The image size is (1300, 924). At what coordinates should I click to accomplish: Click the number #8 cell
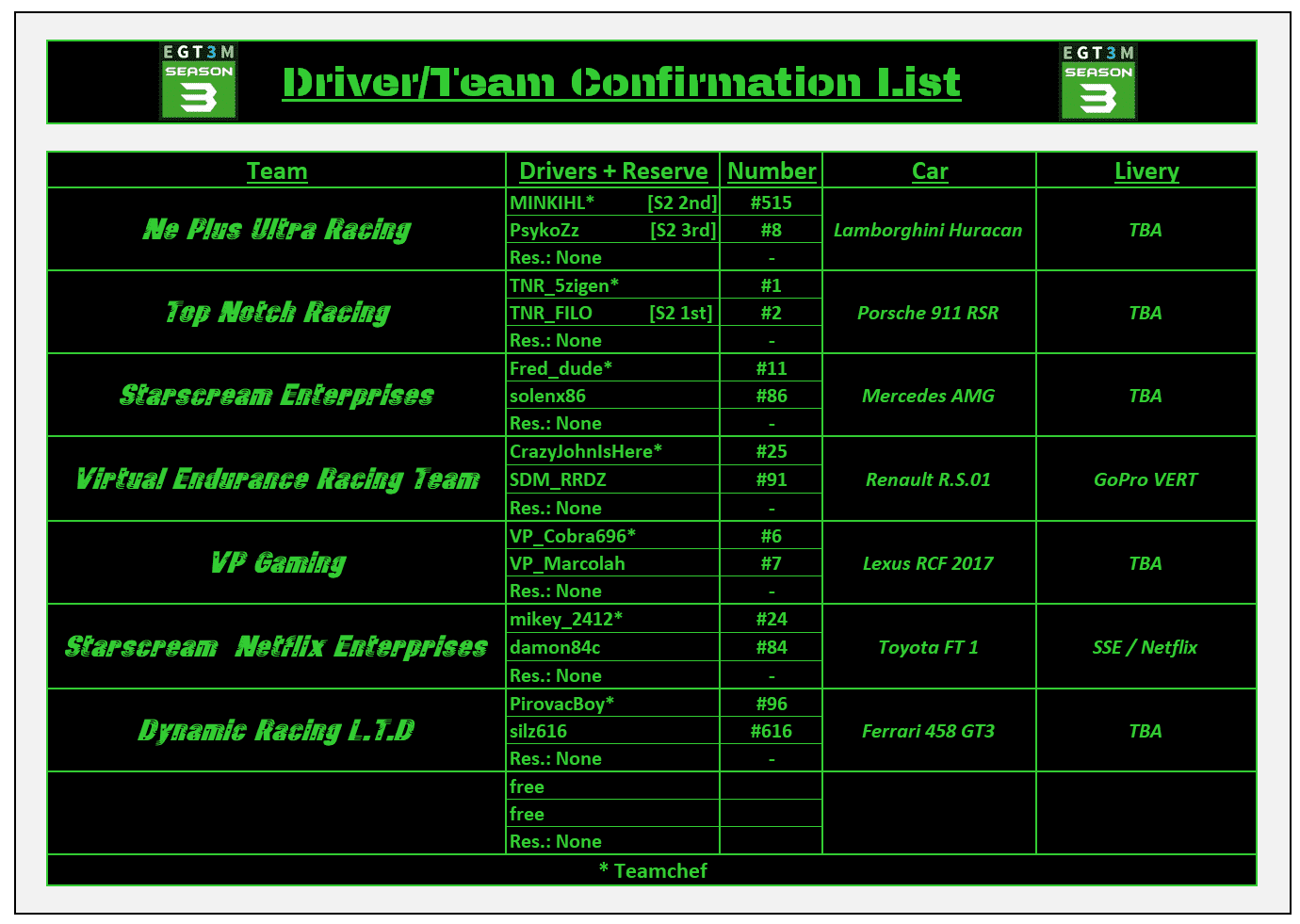coord(772,230)
